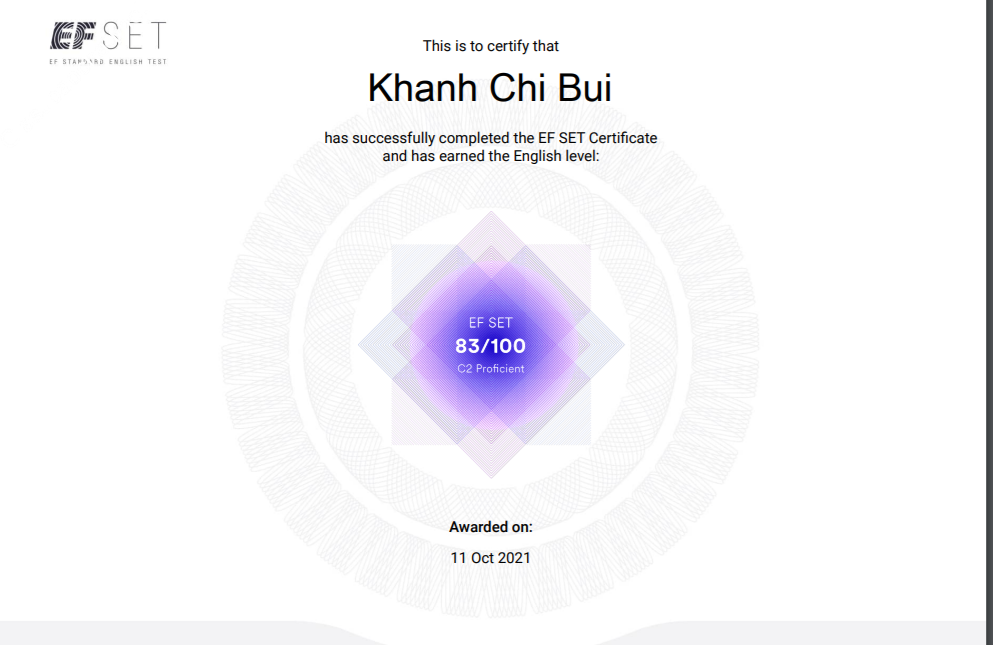Select the C2 Proficient level text
The image size is (993, 645).
(x=490, y=369)
